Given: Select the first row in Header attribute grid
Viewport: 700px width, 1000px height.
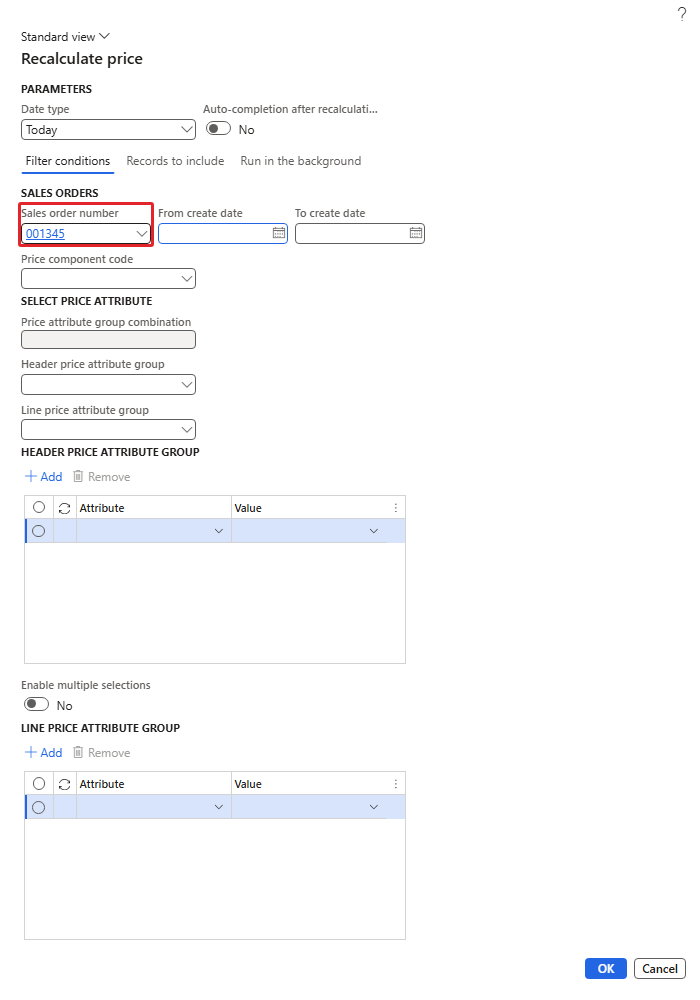Looking at the screenshot, I should [x=38, y=531].
